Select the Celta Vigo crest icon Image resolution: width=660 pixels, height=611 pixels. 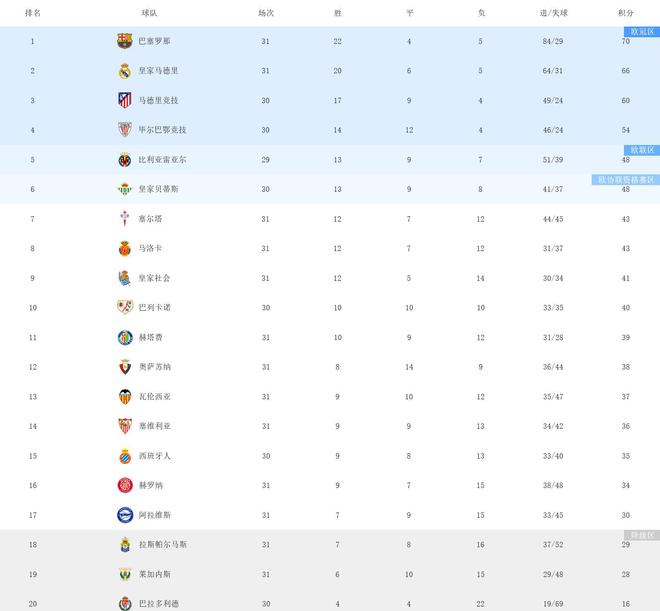124,219
